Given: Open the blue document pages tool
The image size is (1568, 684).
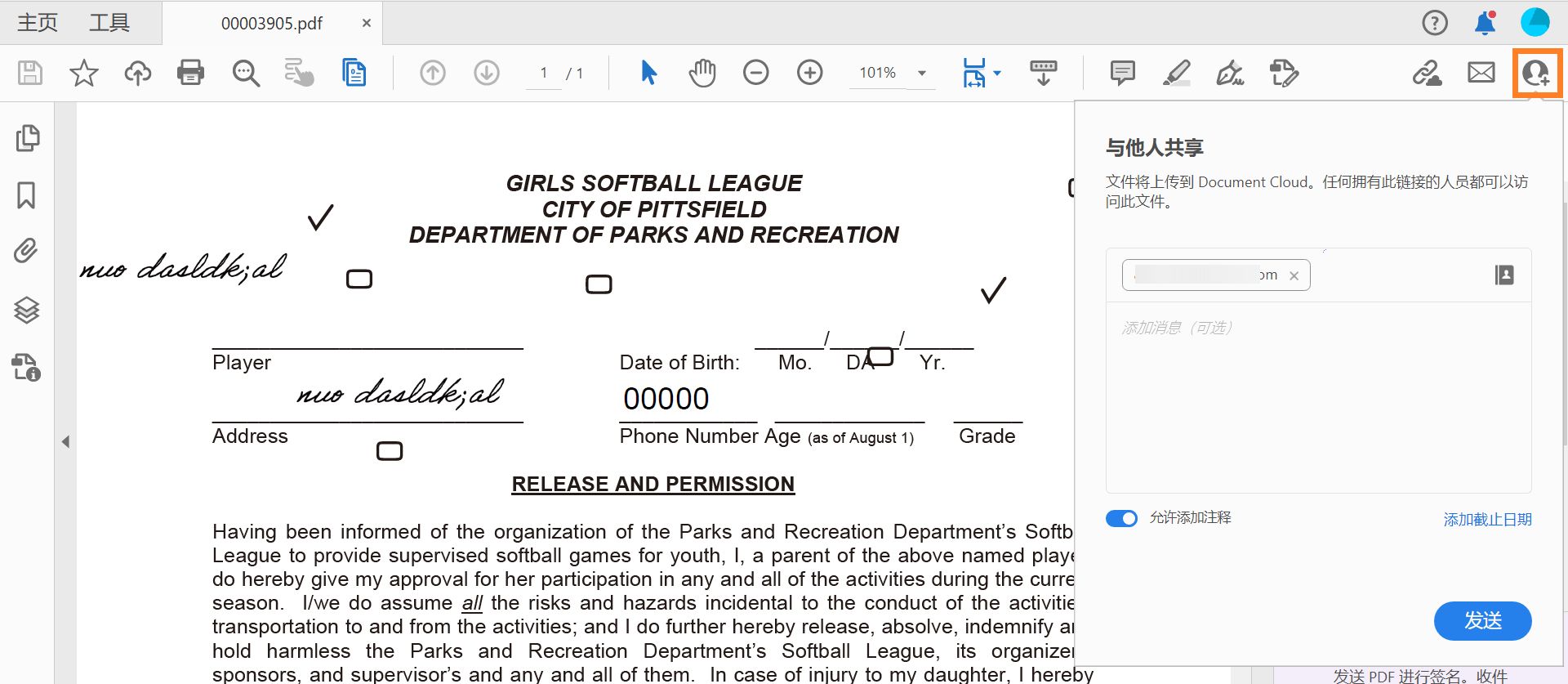Looking at the screenshot, I should (354, 73).
